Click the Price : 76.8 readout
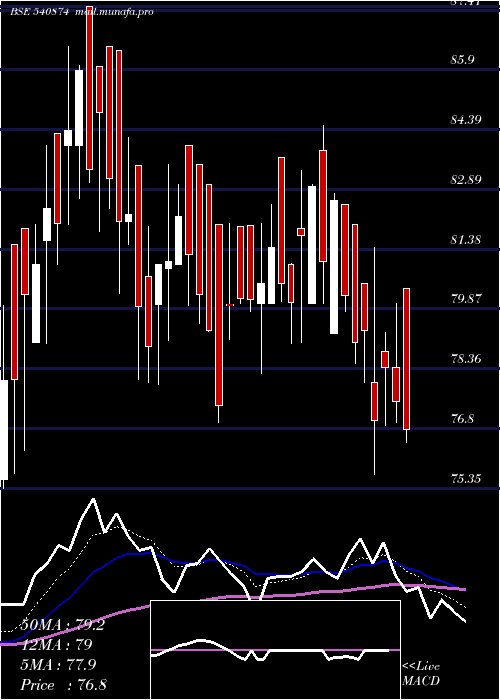The height and width of the screenshot is (700, 500). 63,685
